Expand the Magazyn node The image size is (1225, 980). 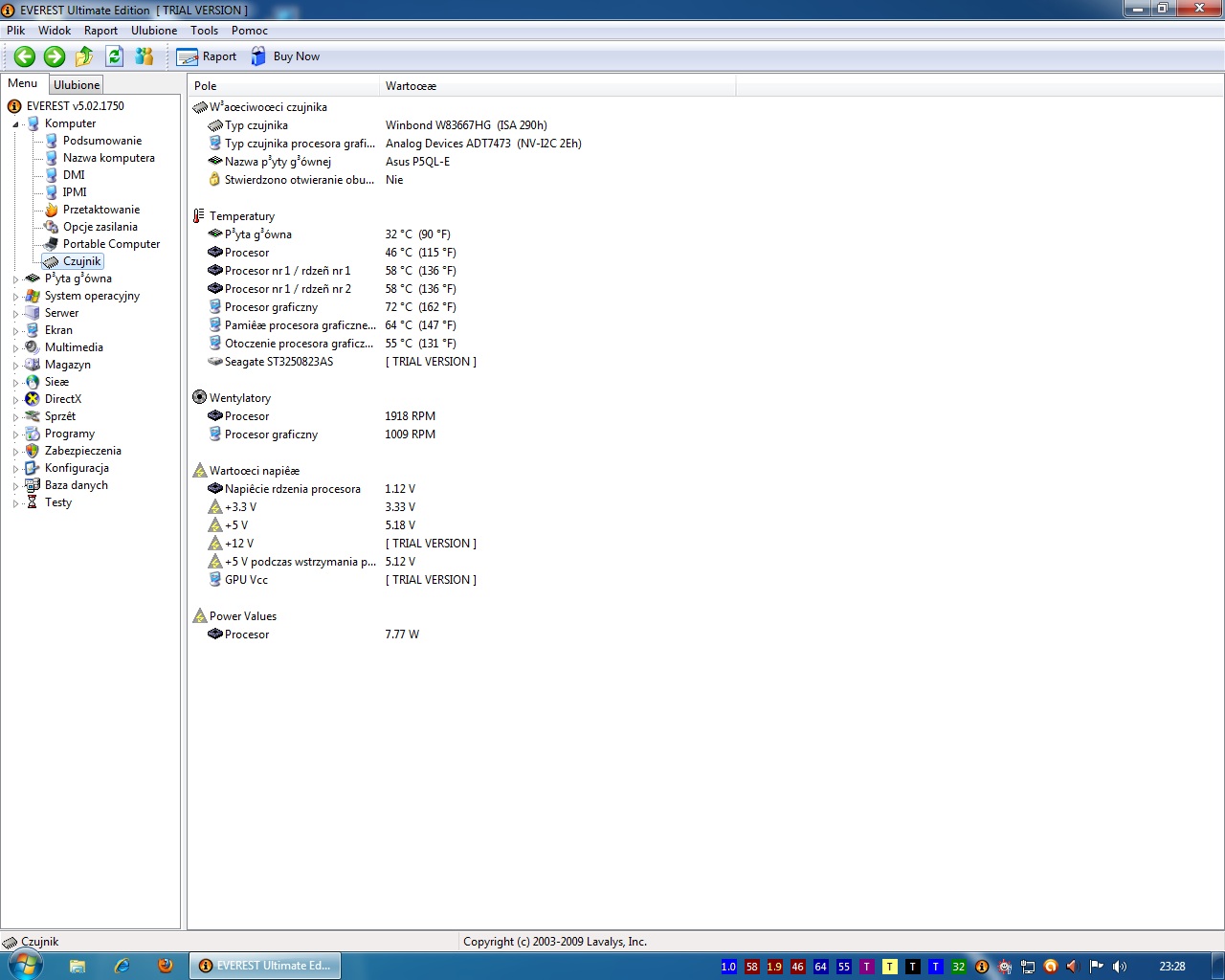16,366
